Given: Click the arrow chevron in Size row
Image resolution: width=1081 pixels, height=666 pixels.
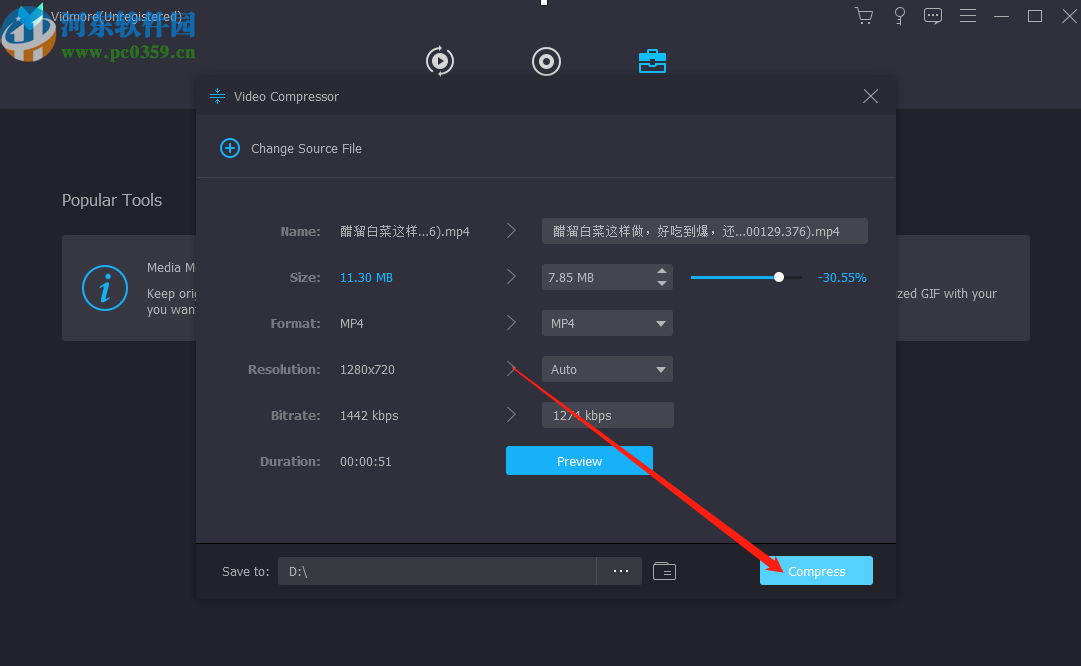Looking at the screenshot, I should [x=512, y=277].
